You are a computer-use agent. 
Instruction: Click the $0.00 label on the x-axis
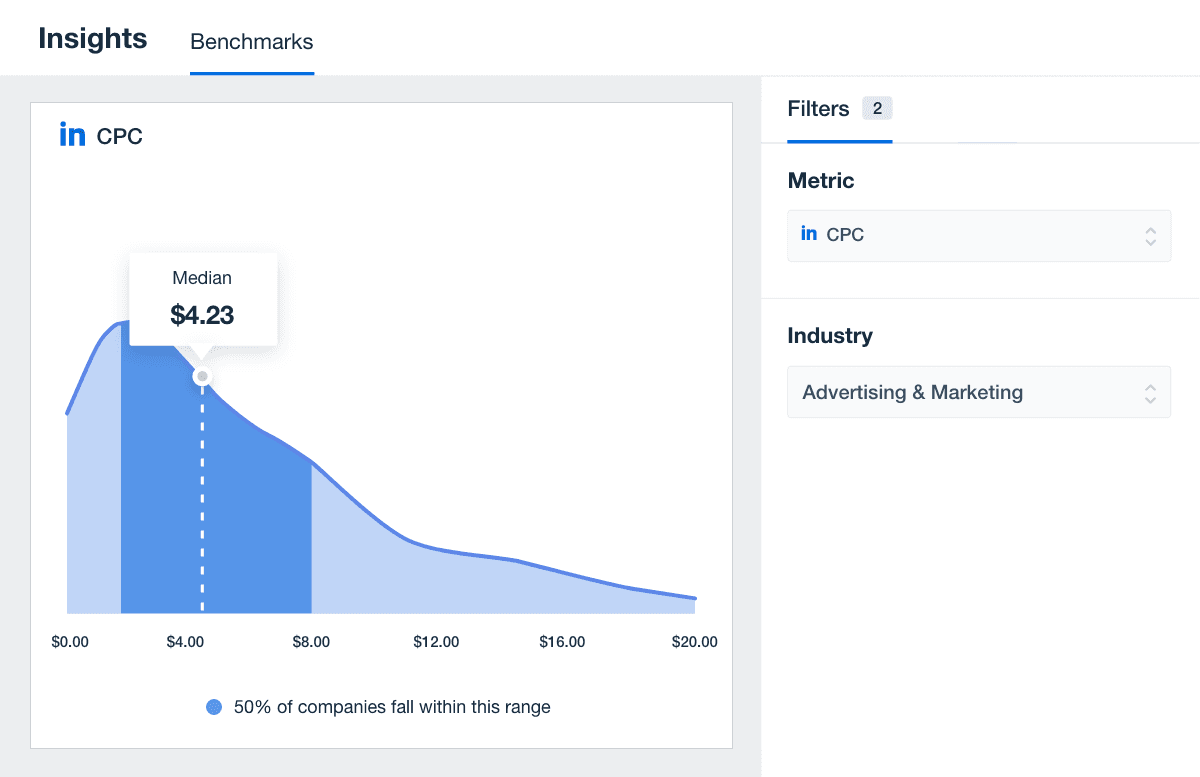[70, 641]
